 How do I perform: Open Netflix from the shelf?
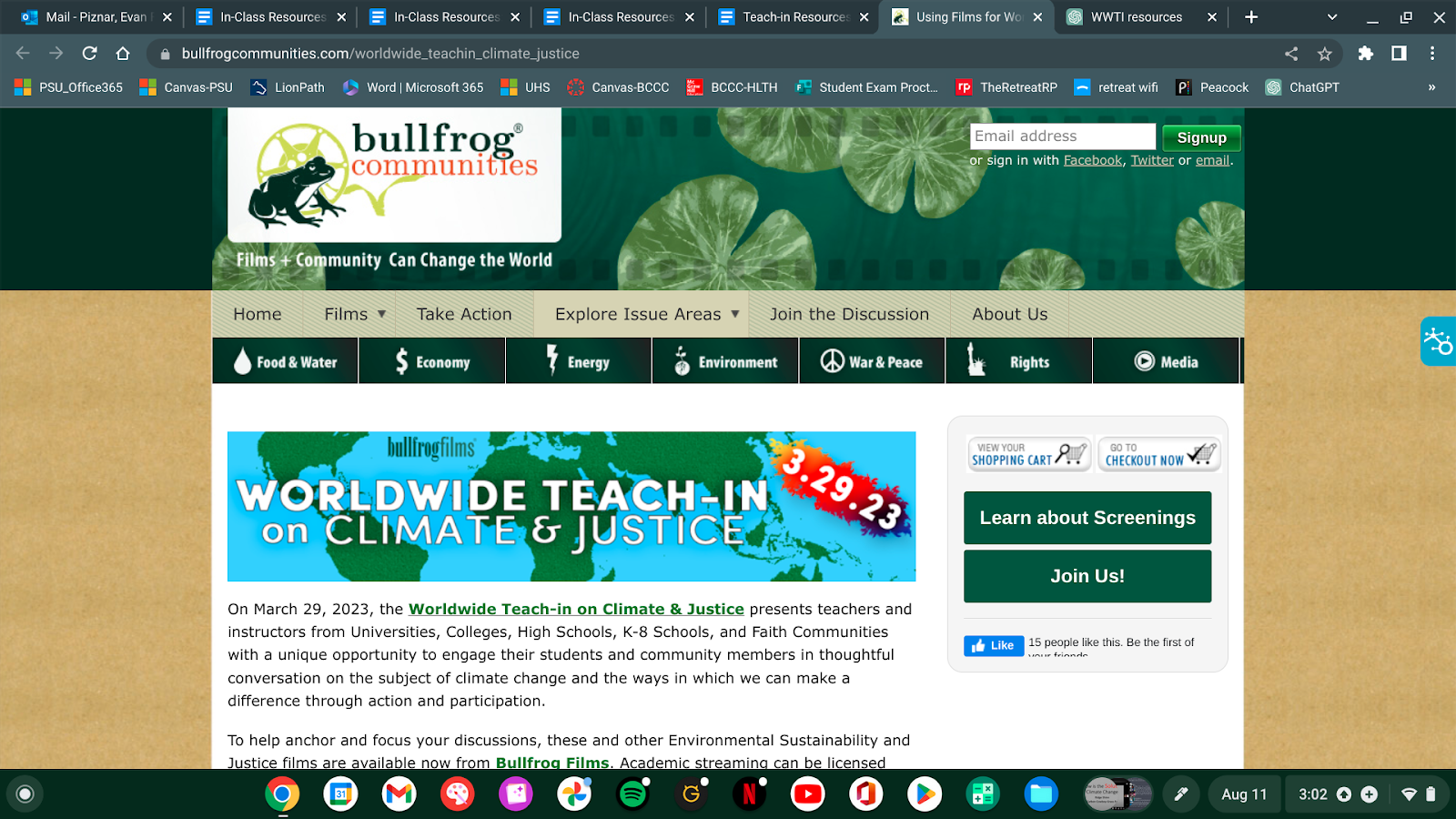[x=749, y=794]
